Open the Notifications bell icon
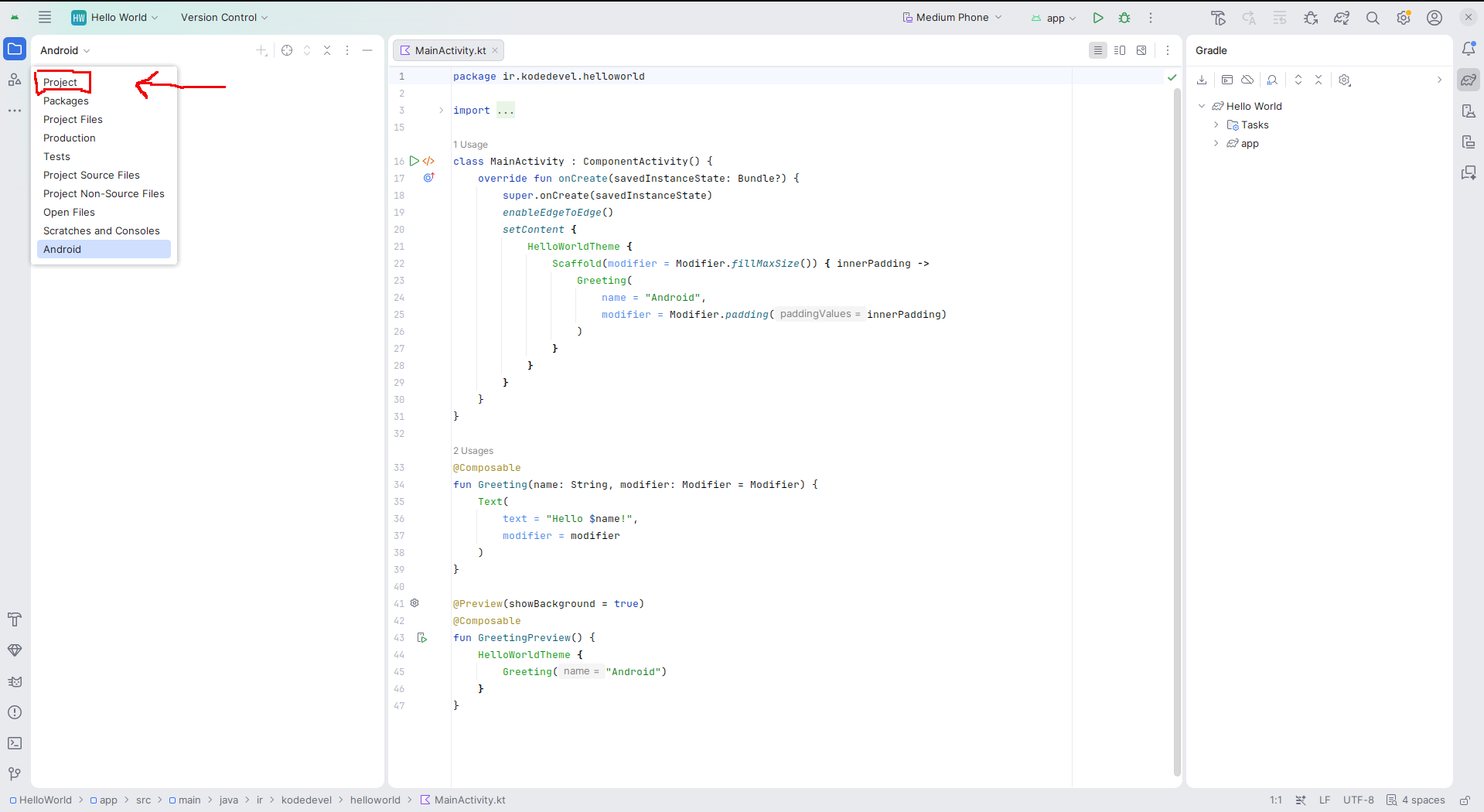Image resolution: width=1484 pixels, height=812 pixels. (x=1469, y=49)
